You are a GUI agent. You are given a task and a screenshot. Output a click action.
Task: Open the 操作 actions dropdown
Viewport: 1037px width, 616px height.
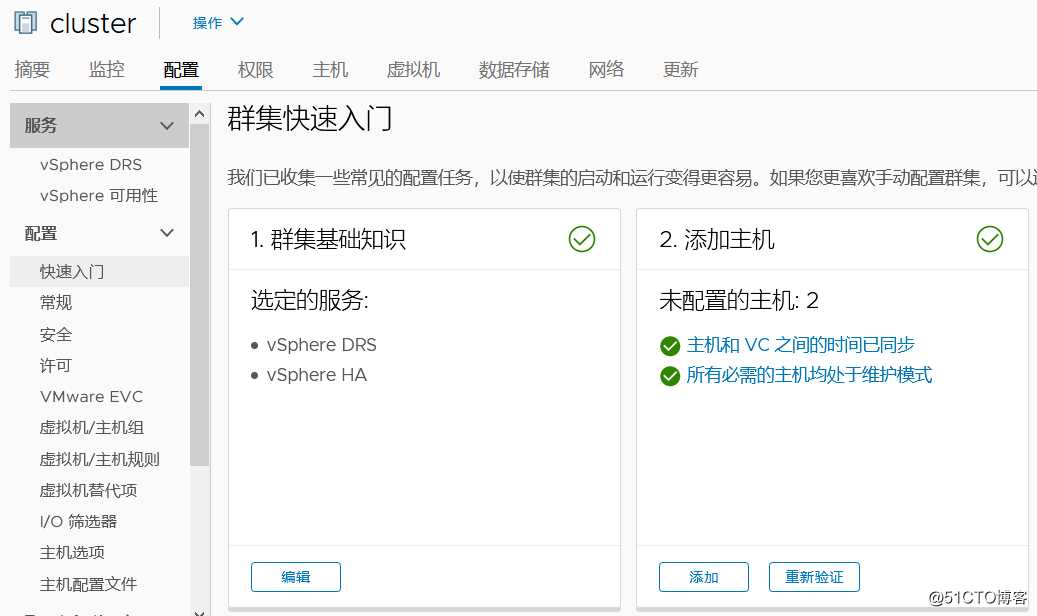pos(218,22)
